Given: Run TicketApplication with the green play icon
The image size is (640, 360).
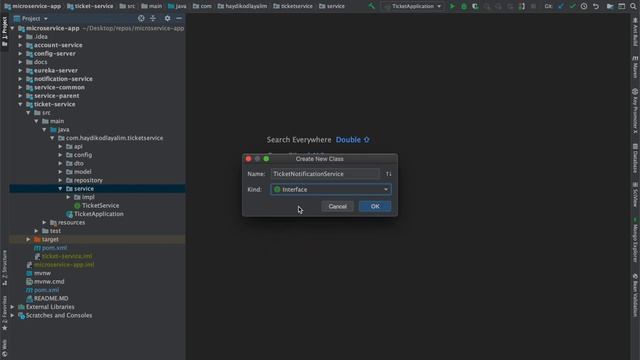Looking at the screenshot, I should [x=452, y=6].
